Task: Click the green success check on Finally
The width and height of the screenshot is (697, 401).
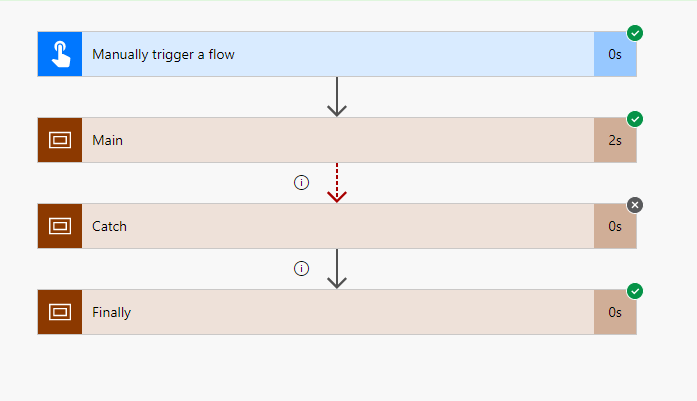Action: point(635,291)
